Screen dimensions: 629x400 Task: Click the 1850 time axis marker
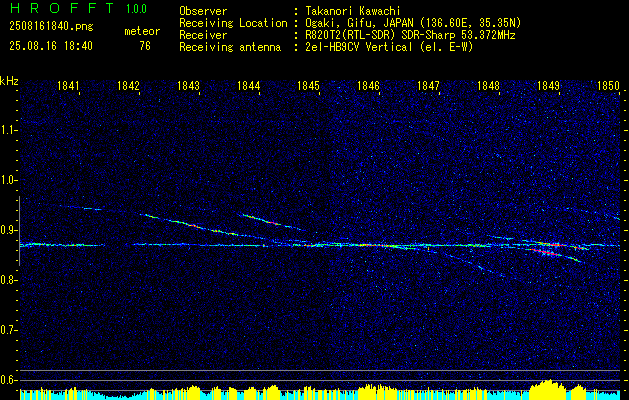pos(609,85)
